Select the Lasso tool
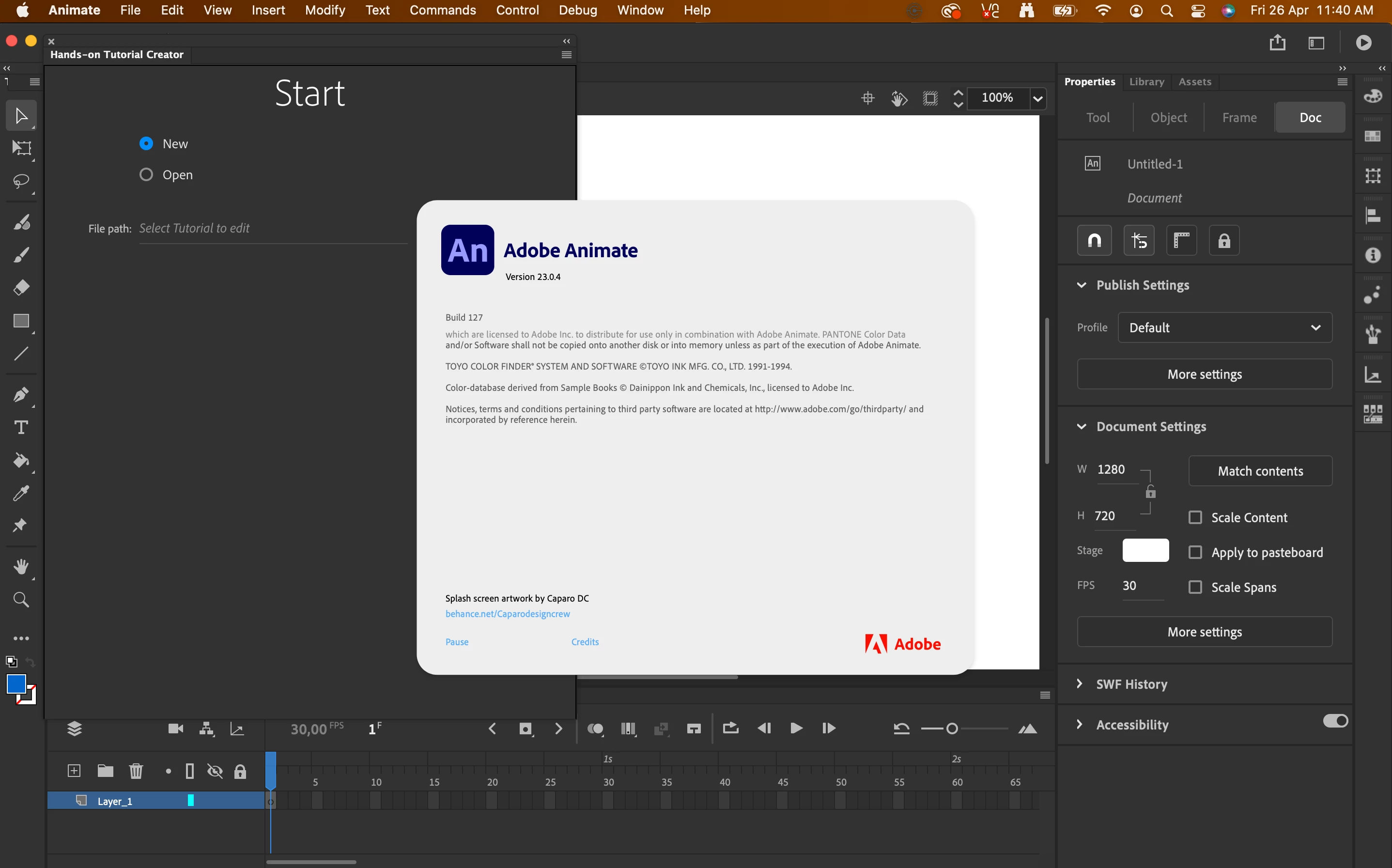The image size is (1392, 868). [21, 182]
